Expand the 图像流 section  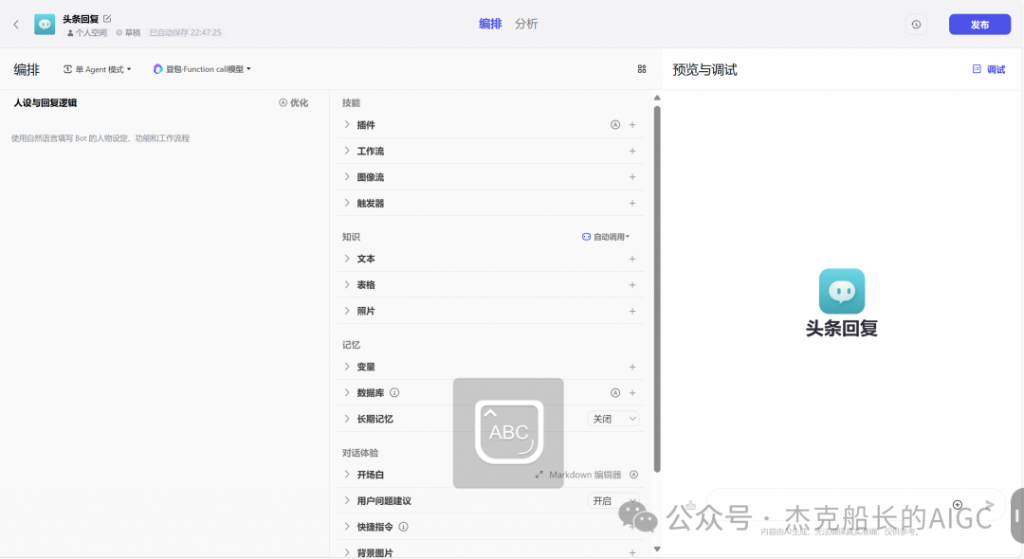point(347,177)
